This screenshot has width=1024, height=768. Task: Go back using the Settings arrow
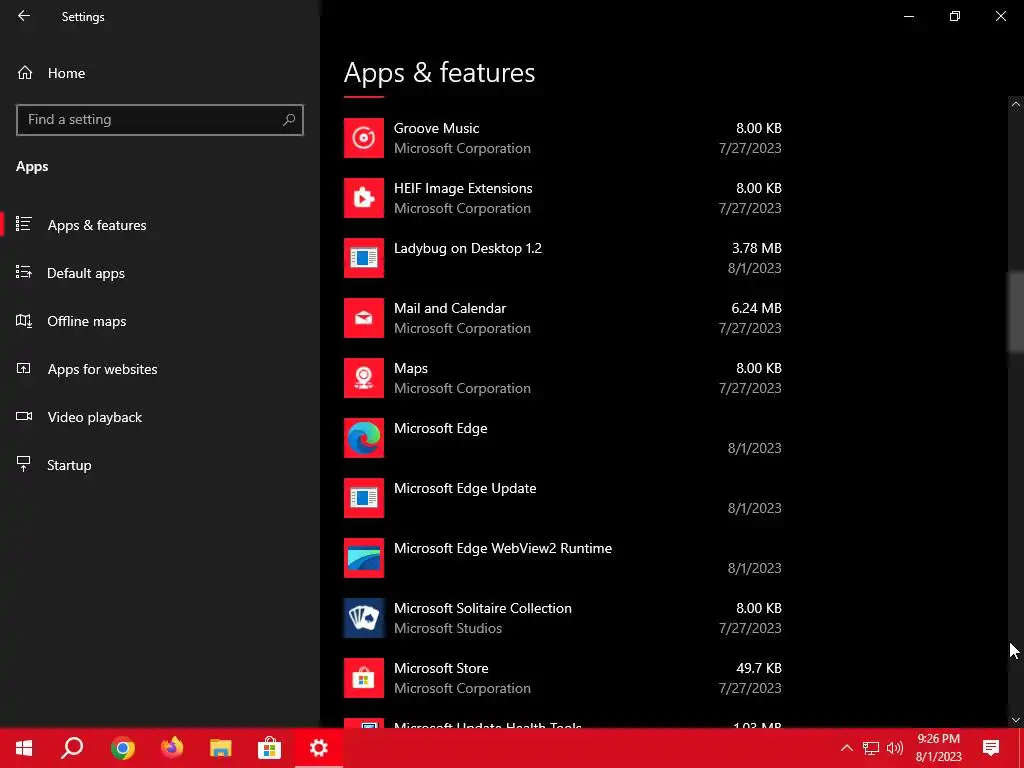(x=24, y=16)
